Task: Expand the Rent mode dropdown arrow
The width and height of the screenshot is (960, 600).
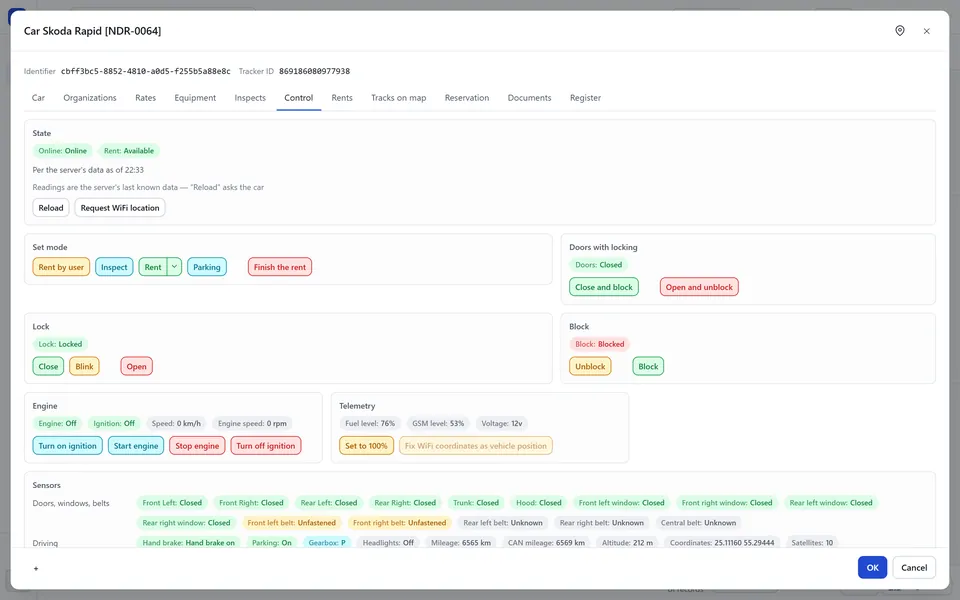Action: [x=174, y=267]
